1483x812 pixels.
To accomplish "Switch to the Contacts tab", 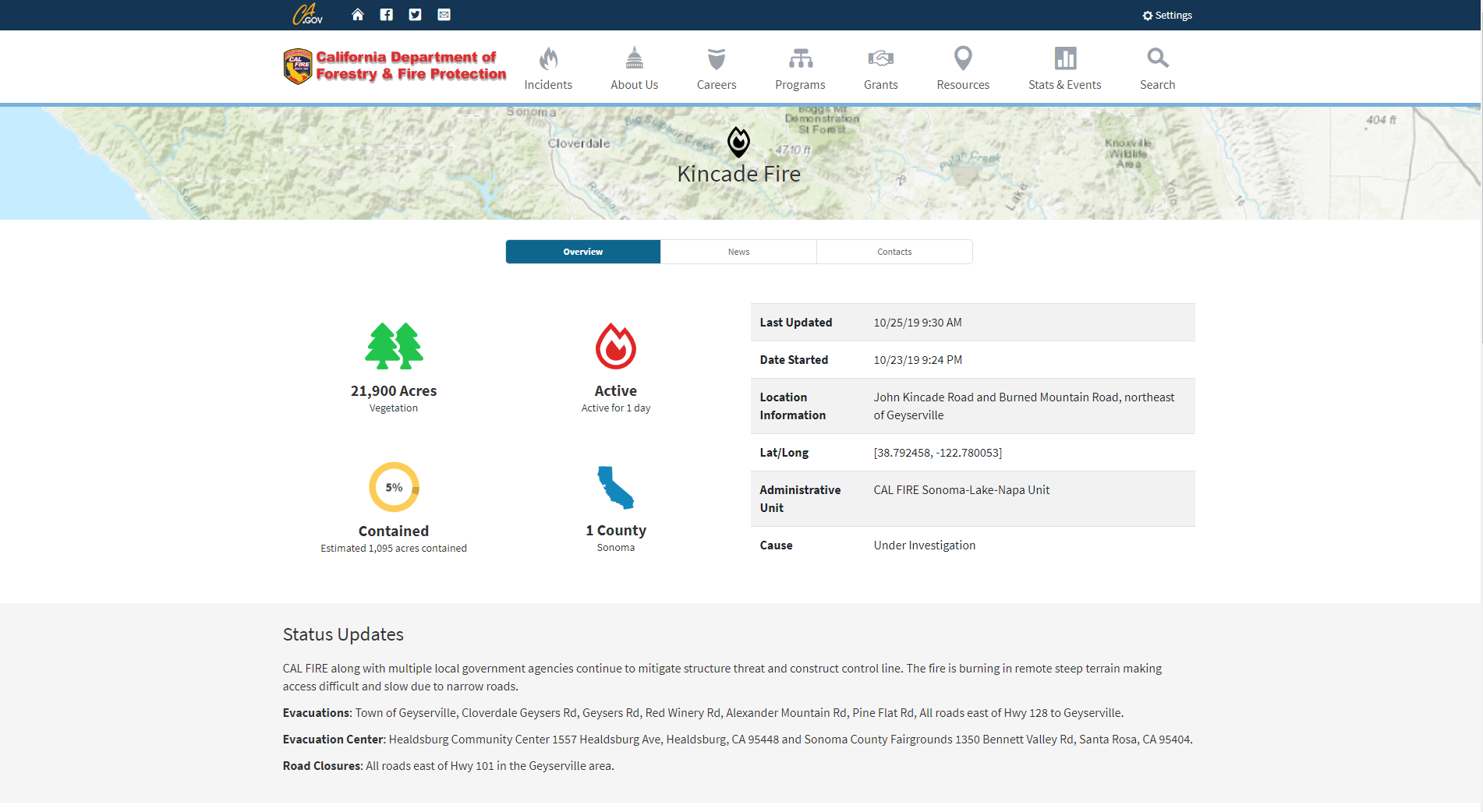I will (894, 252).
